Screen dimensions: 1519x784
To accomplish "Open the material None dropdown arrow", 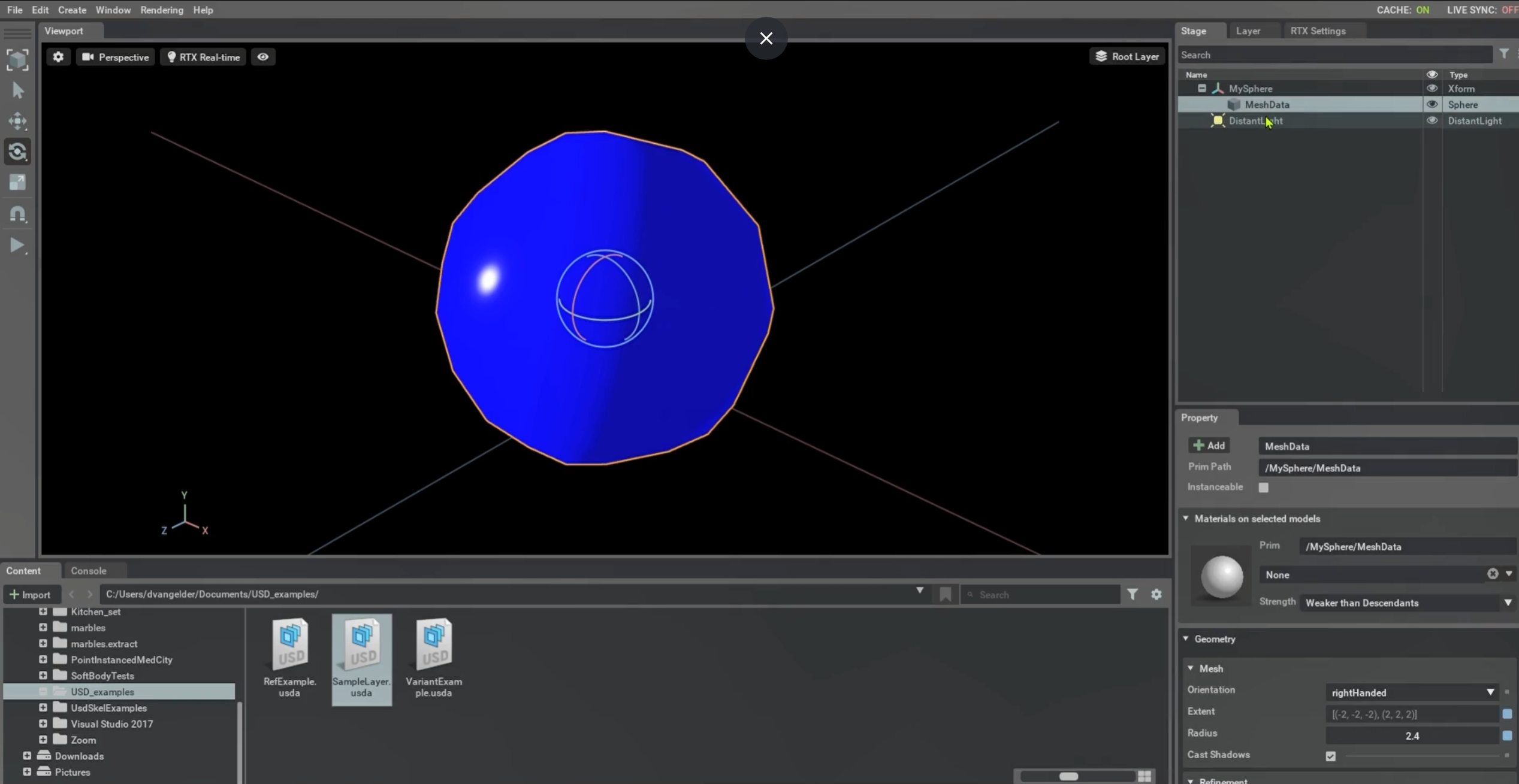I will point(1509,574).
